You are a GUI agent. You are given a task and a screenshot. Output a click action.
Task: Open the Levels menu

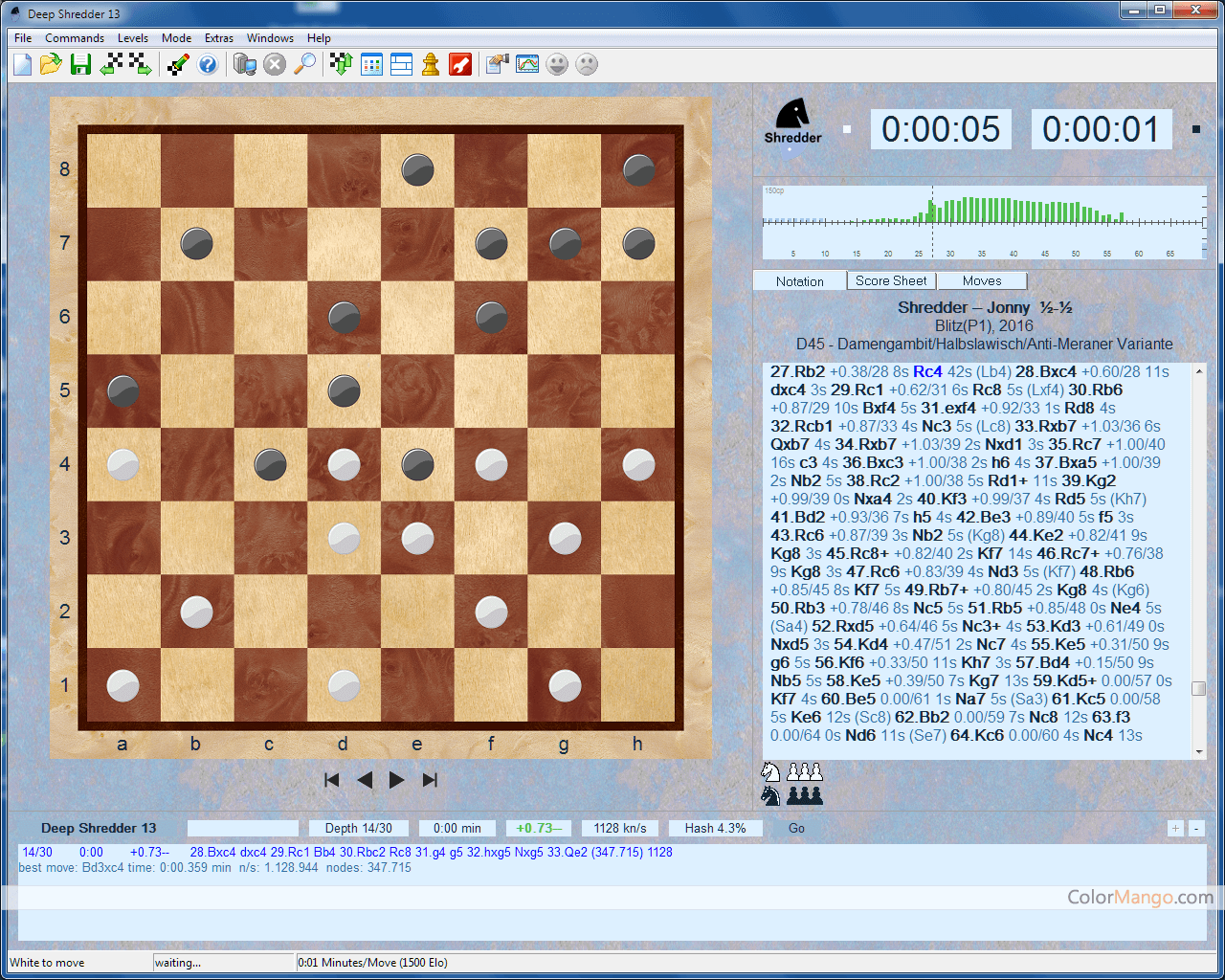coord(132,38)
